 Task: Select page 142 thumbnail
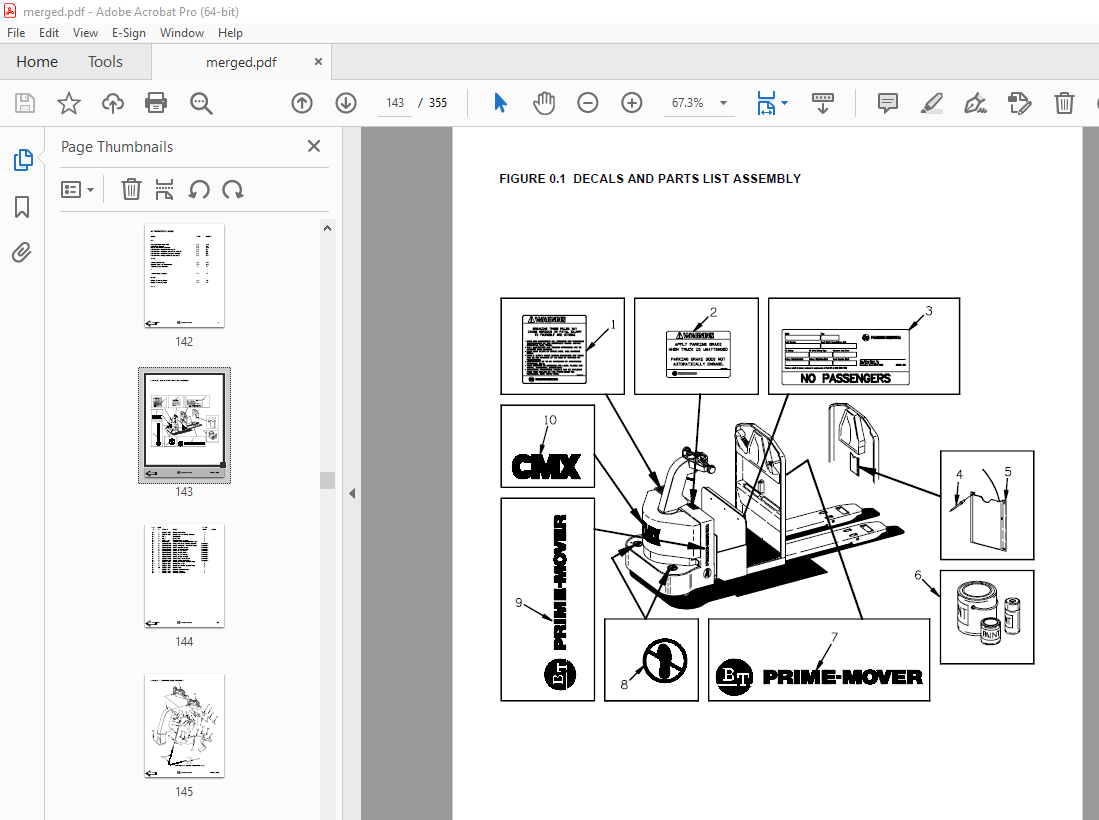click(x=184, y=275)
